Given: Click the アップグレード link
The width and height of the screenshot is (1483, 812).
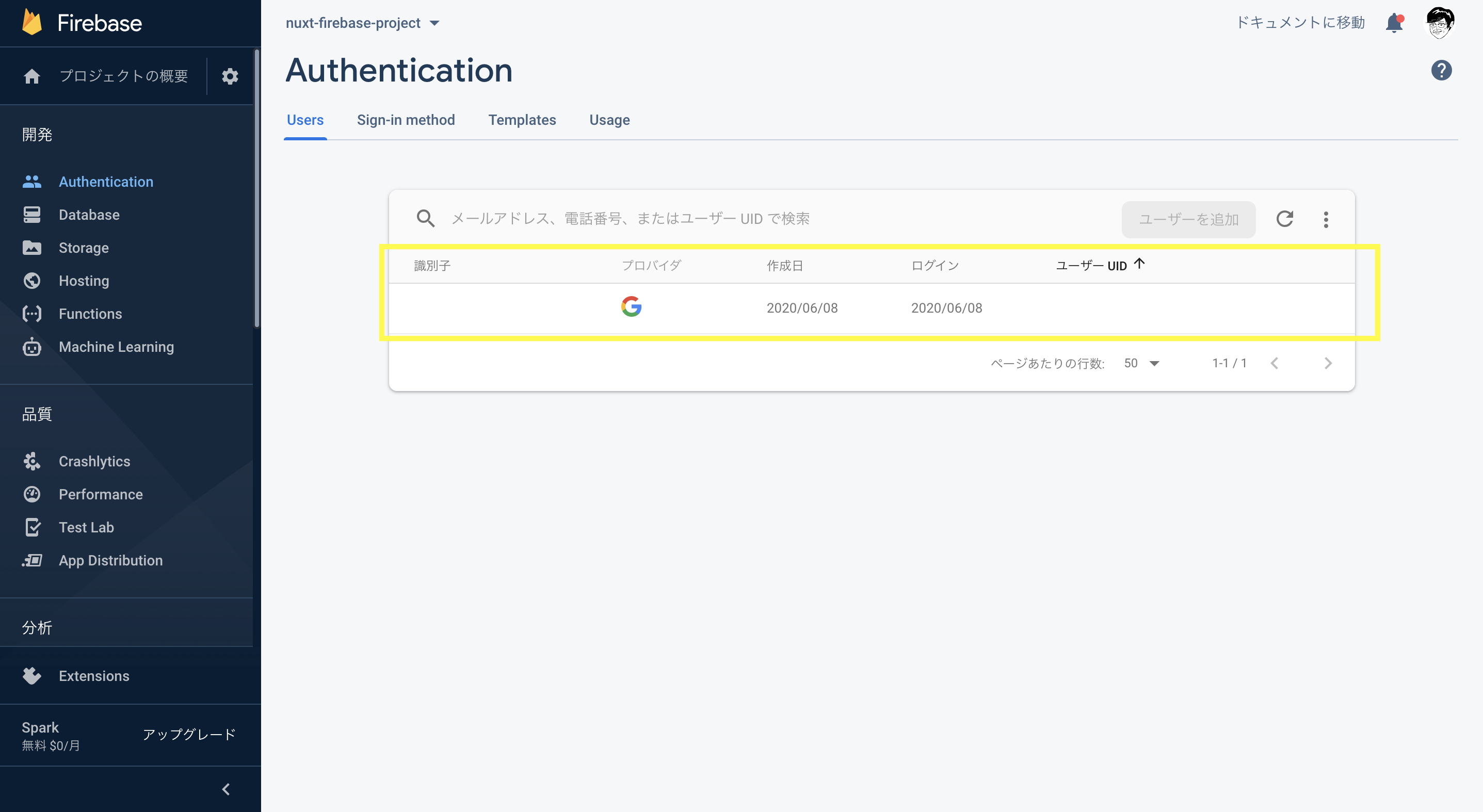Looking at the screenshot, I should pos(189,734).
